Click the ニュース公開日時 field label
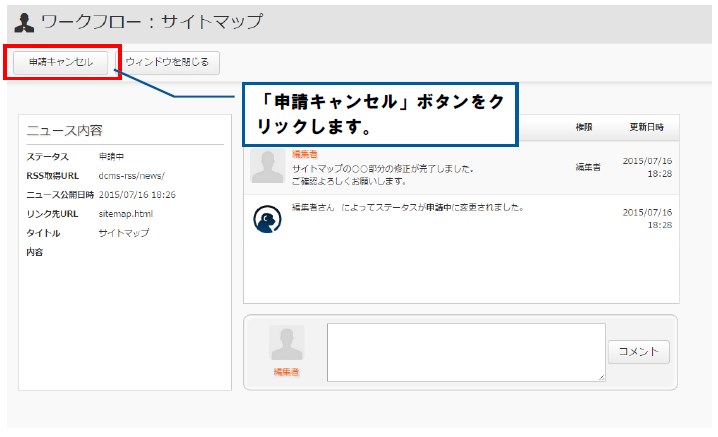Screen dimensions: 718x437 60,195
